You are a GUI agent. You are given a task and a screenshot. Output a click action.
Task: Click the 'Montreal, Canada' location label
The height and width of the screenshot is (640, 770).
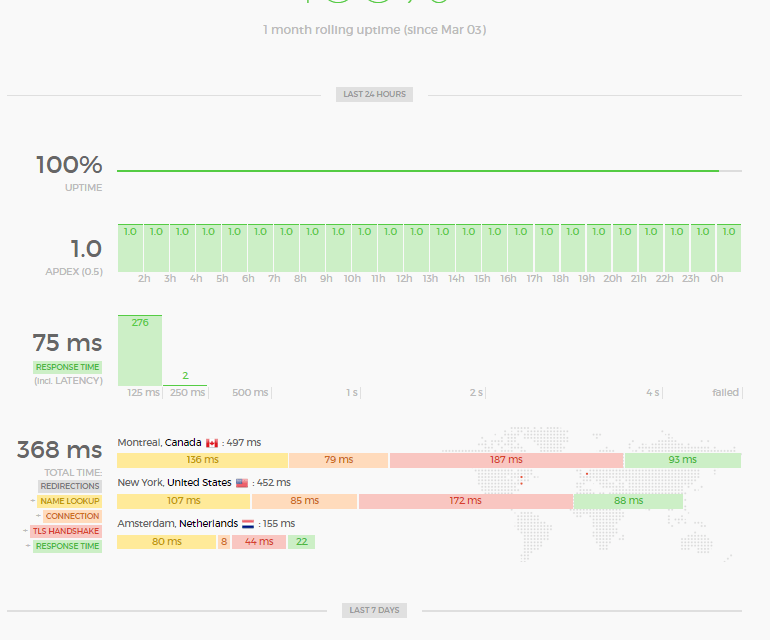[159, 443]
